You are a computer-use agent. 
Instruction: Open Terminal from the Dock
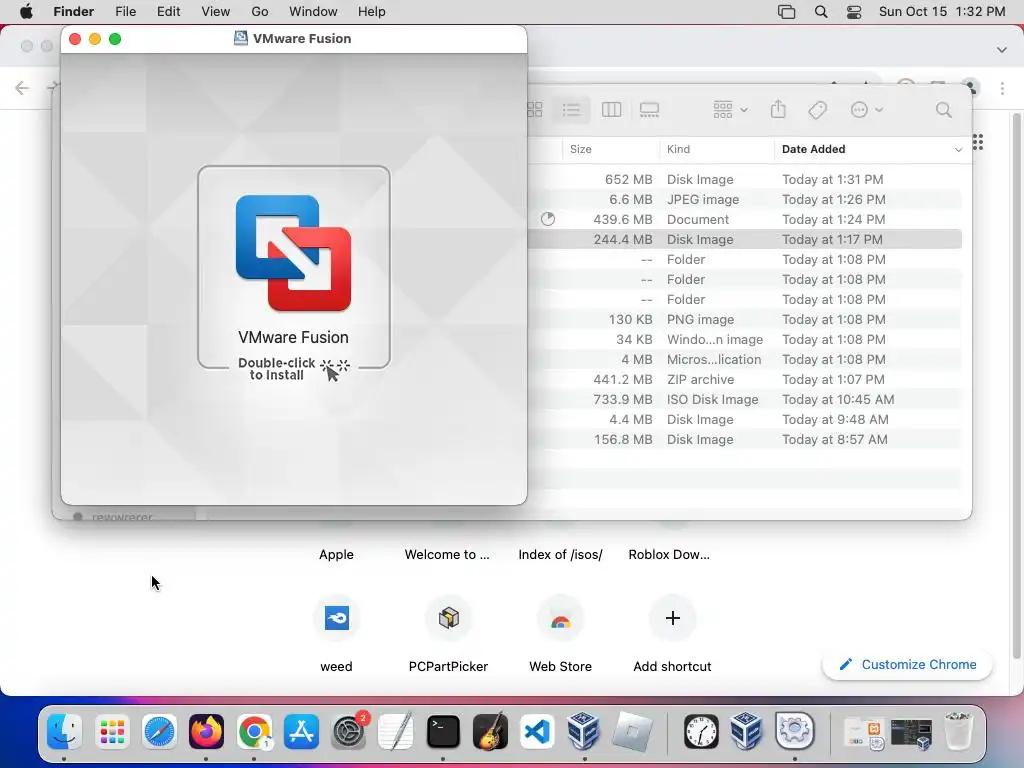coord(443,731)
